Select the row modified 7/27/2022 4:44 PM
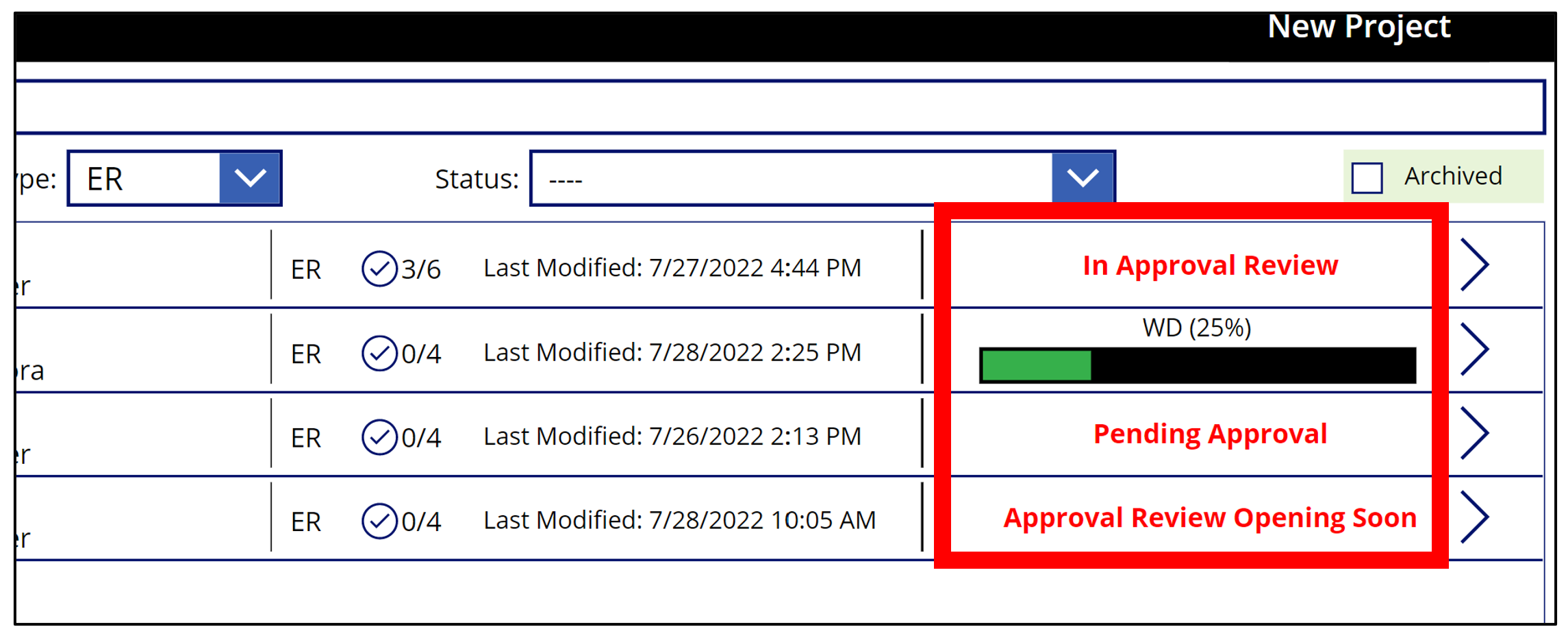The width and height of the screenshot is (1568, 640). [672, 268]
